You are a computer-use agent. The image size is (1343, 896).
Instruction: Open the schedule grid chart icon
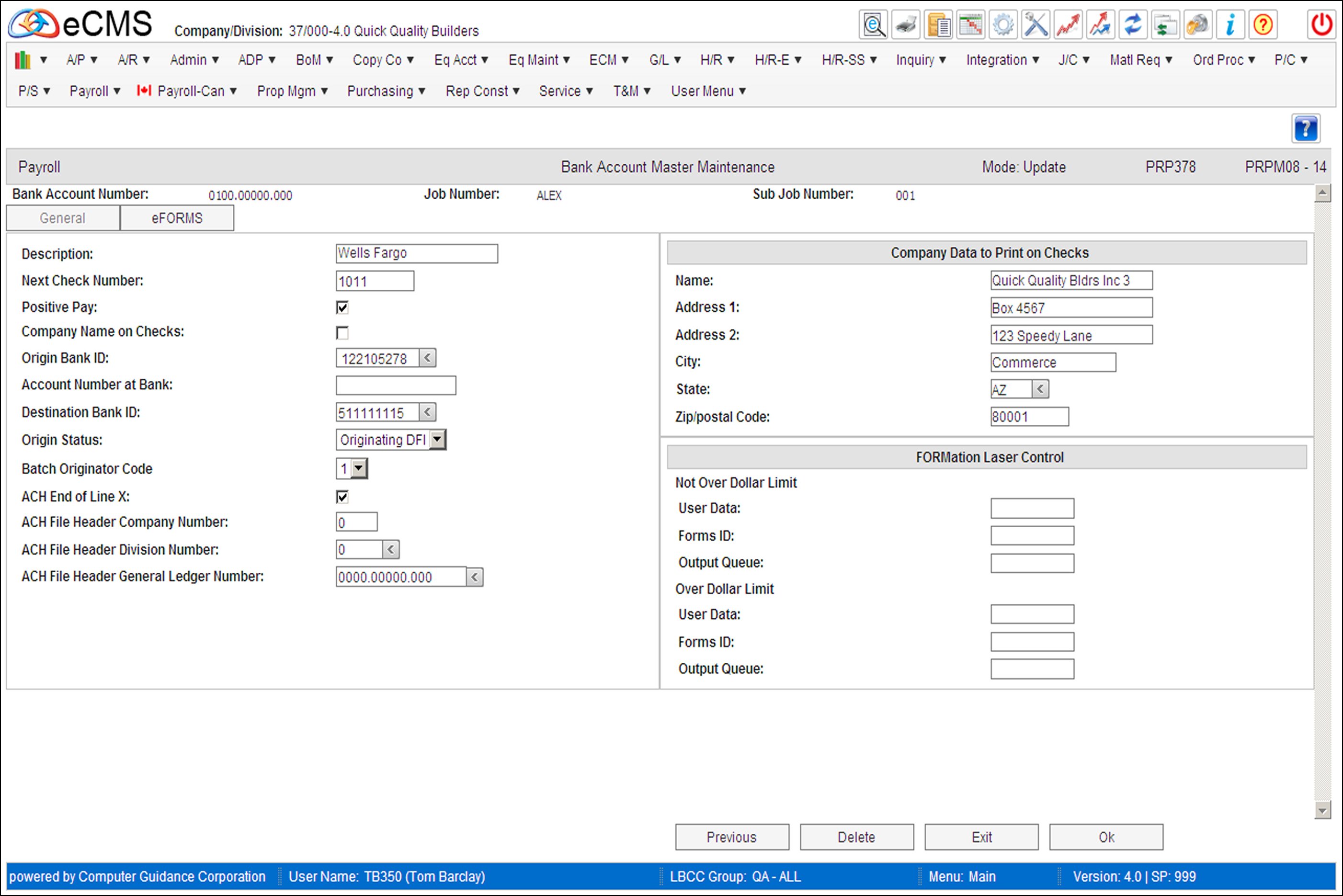coord(970,24)
